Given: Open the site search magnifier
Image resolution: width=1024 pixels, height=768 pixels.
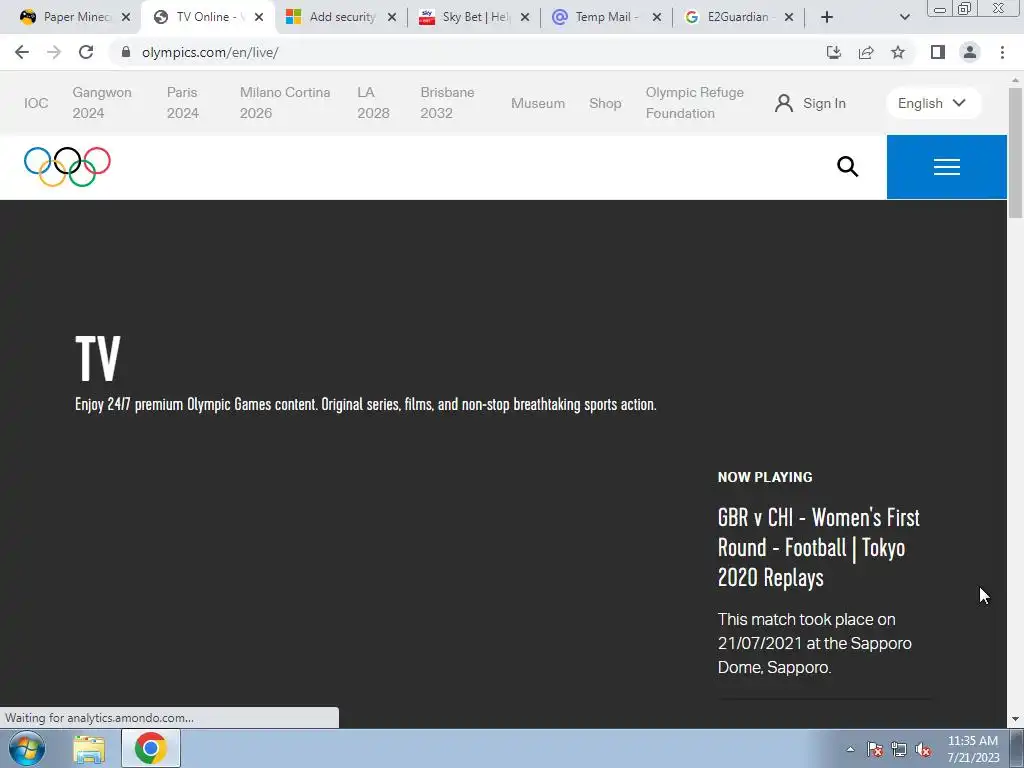Looking at the screenshot, I should 848,167.
